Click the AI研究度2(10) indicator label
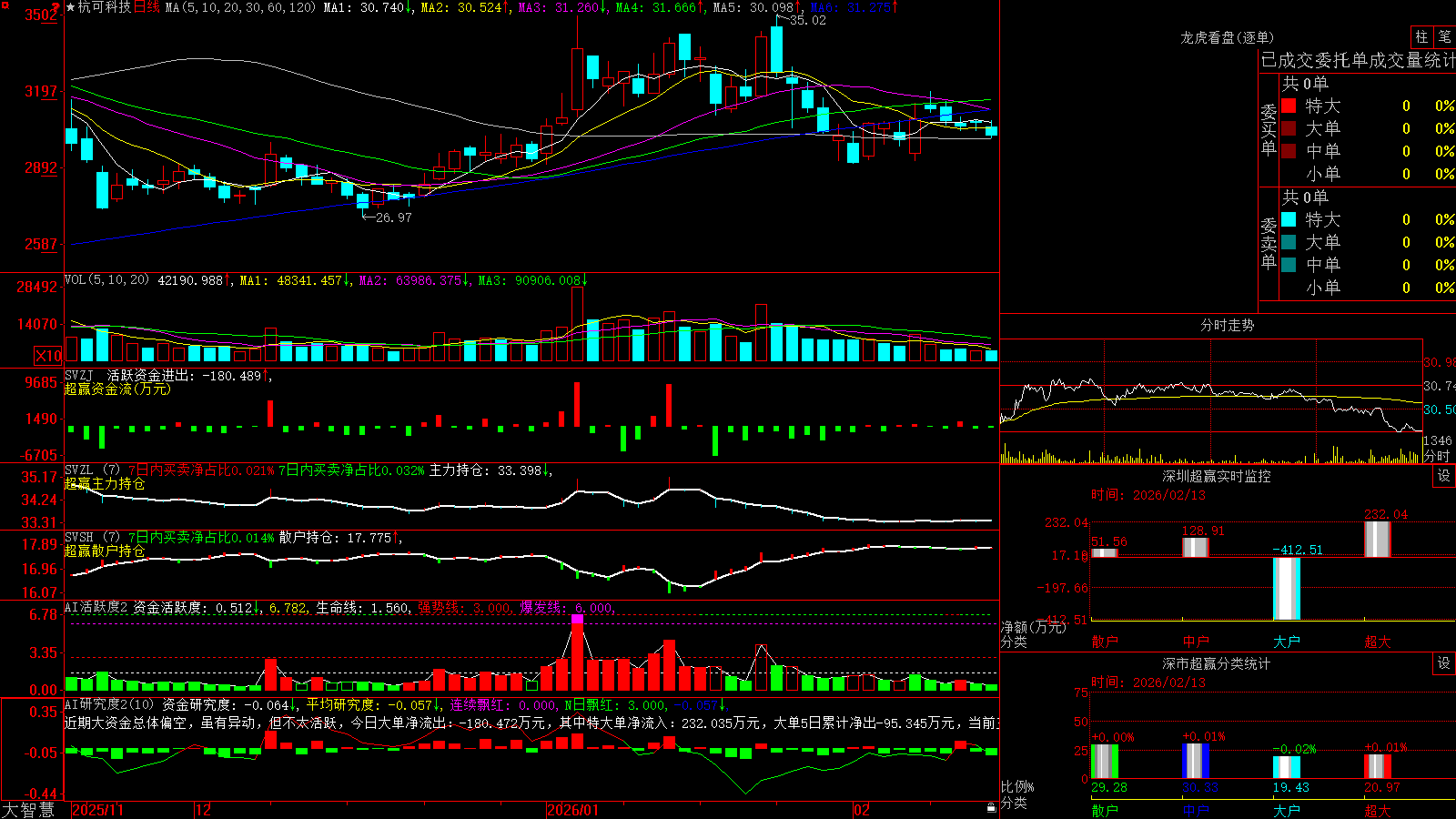This screenshot has height=819, width=1456. point(109,704)
